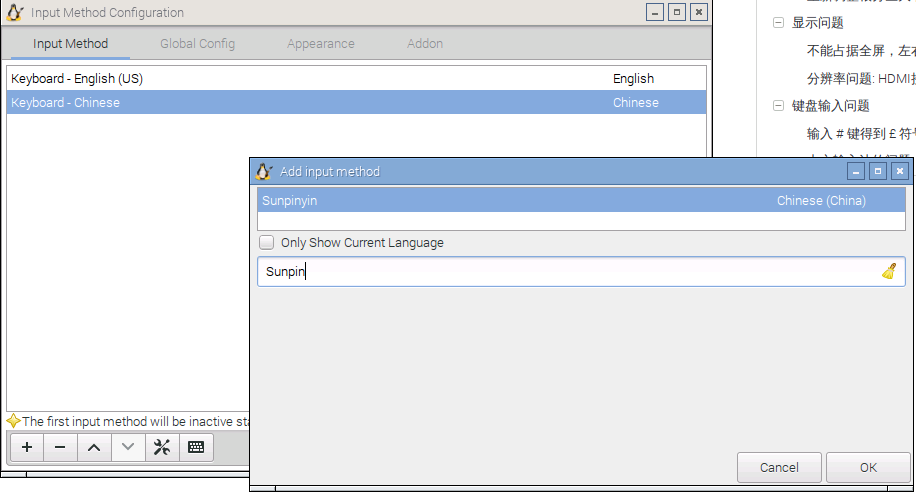Collapse the 显示问题 tree section

[778, 23]
